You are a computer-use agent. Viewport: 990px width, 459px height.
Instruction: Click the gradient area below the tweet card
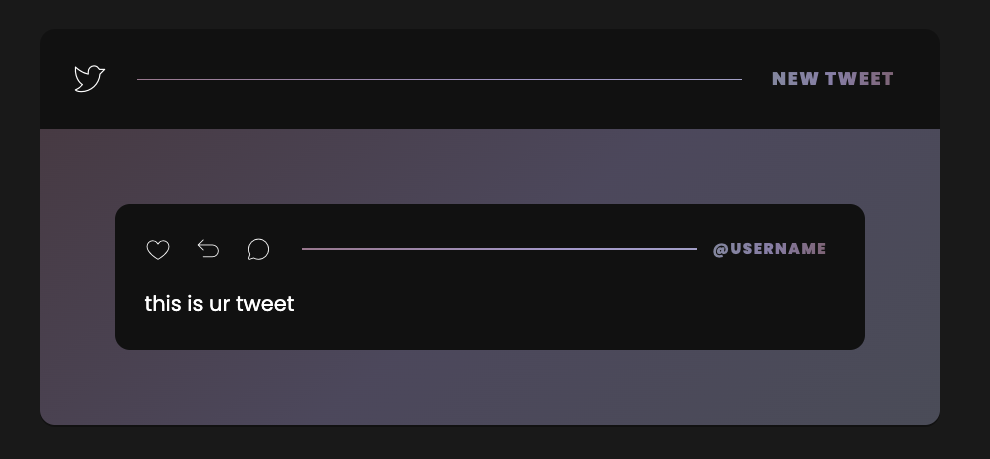489,387
